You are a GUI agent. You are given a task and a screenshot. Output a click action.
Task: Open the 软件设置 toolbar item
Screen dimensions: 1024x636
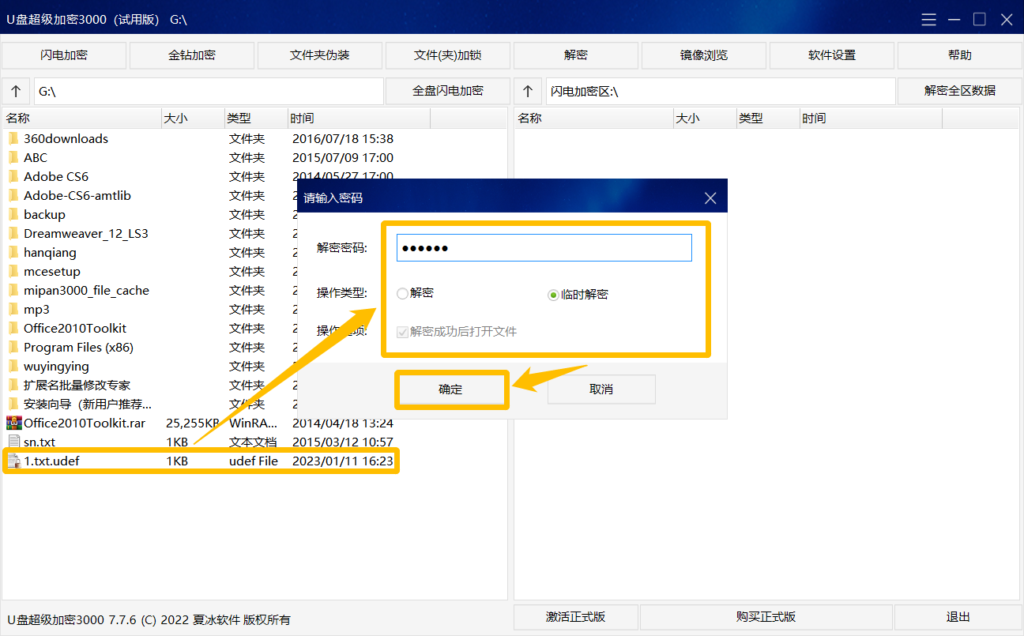point(832,55)
